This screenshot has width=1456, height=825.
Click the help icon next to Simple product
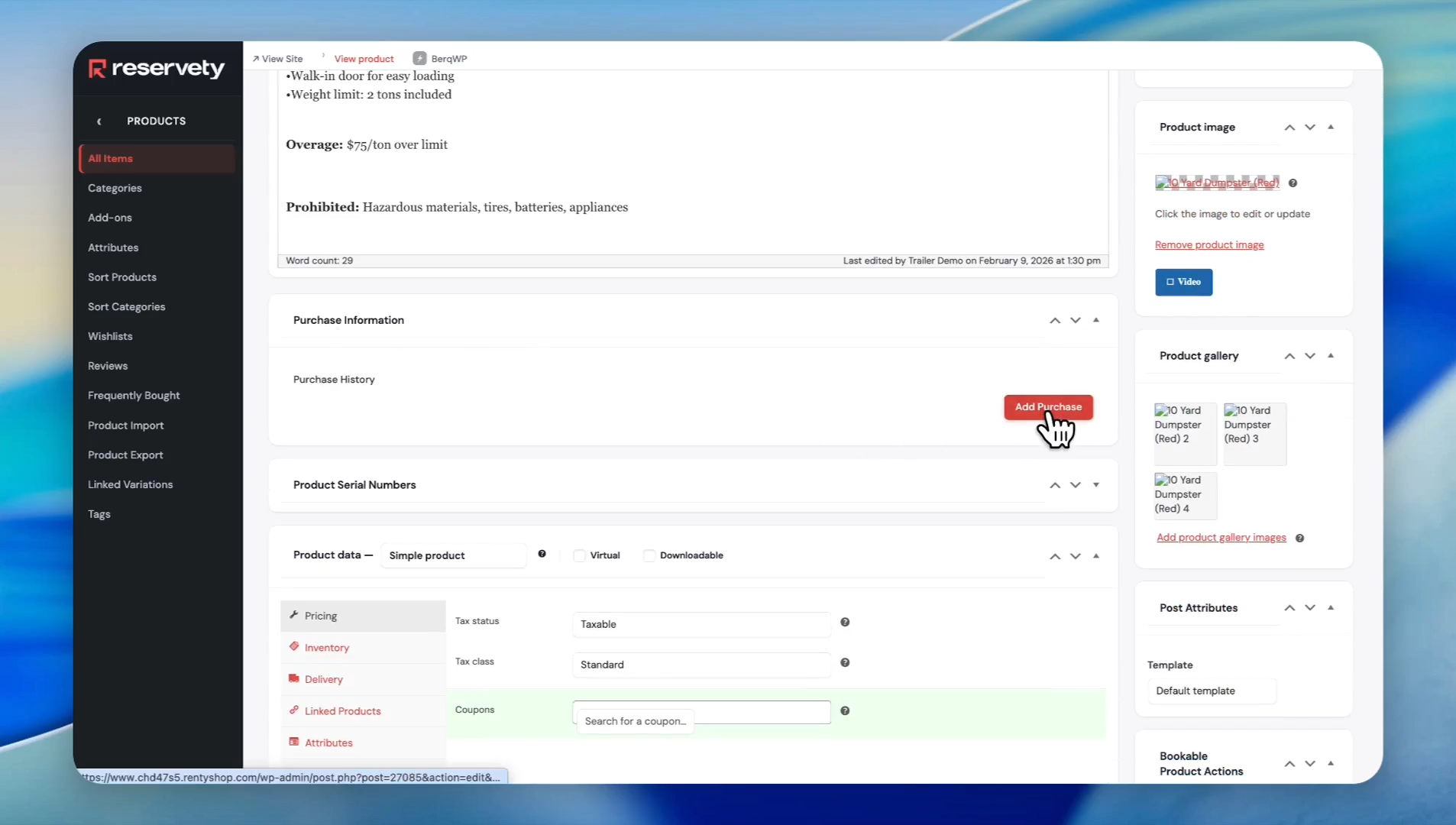click(x=542, y=555)
